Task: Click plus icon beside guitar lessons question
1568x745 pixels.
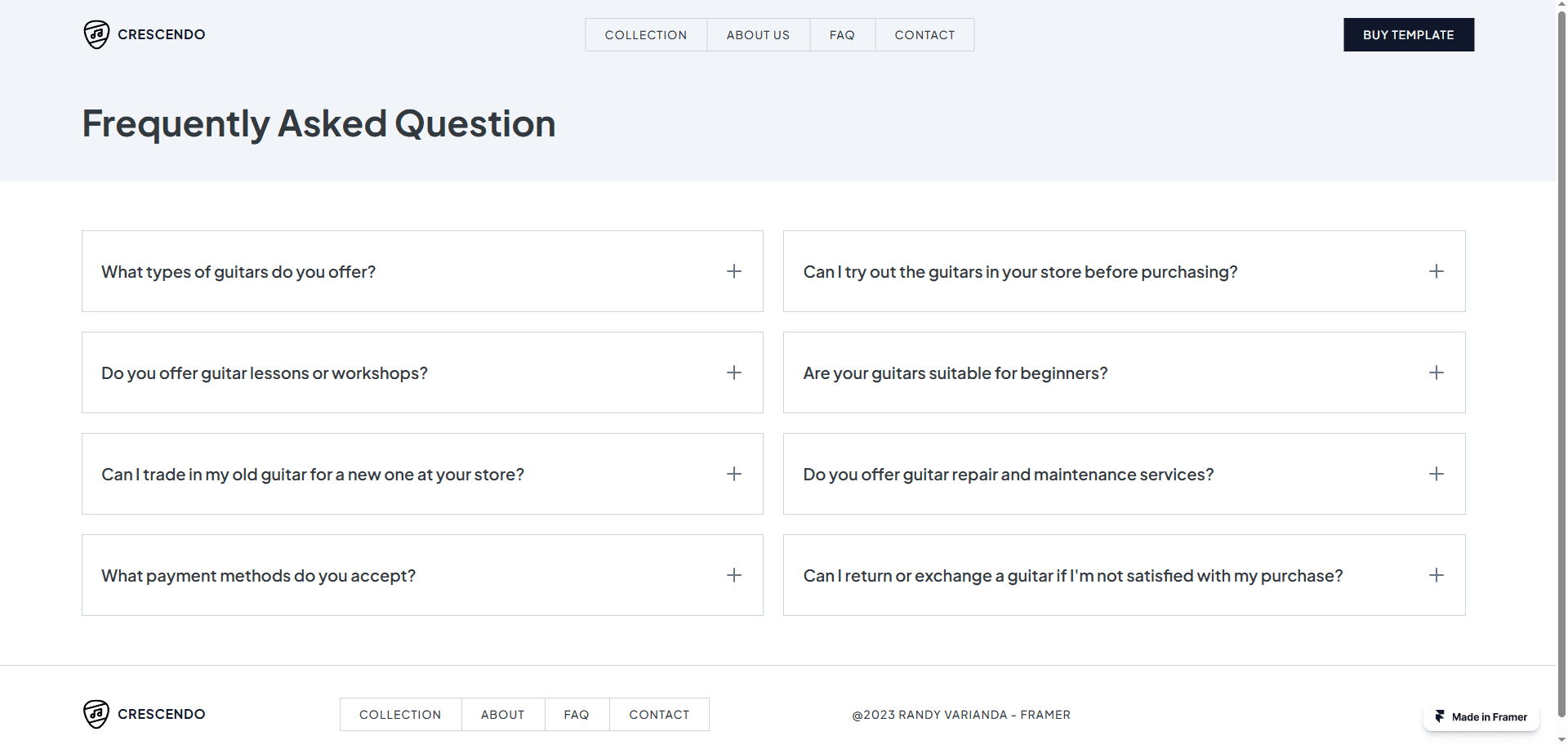Action: [734, 372]
